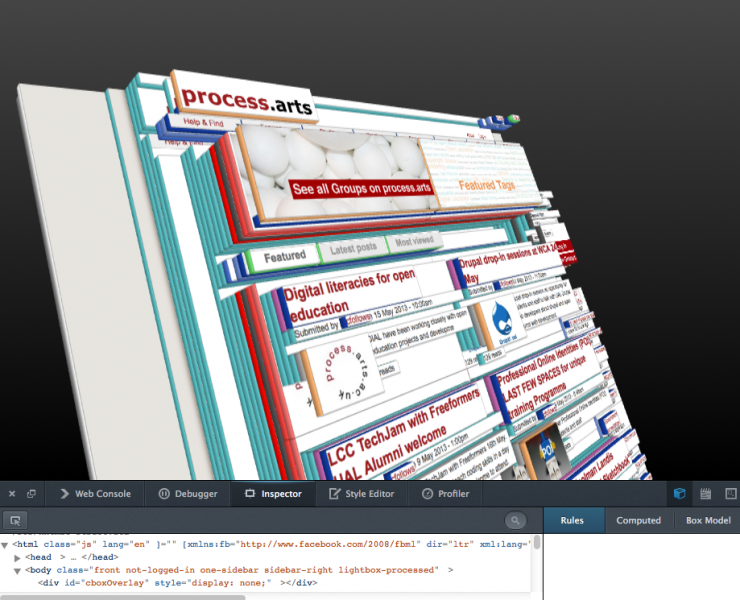Open Professional Online Identities post
This screenshot has height=600, width=740.
(543, 380)
